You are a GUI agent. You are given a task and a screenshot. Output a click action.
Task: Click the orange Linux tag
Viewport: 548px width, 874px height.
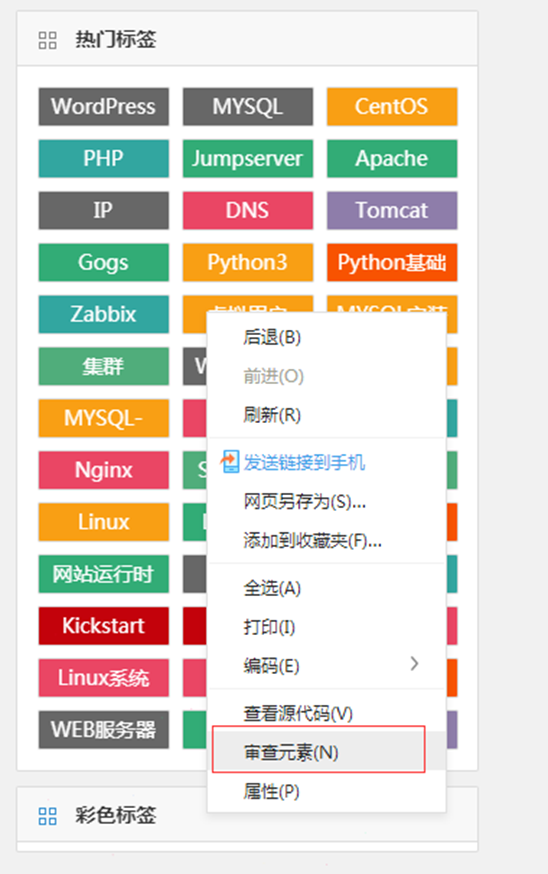104,522
